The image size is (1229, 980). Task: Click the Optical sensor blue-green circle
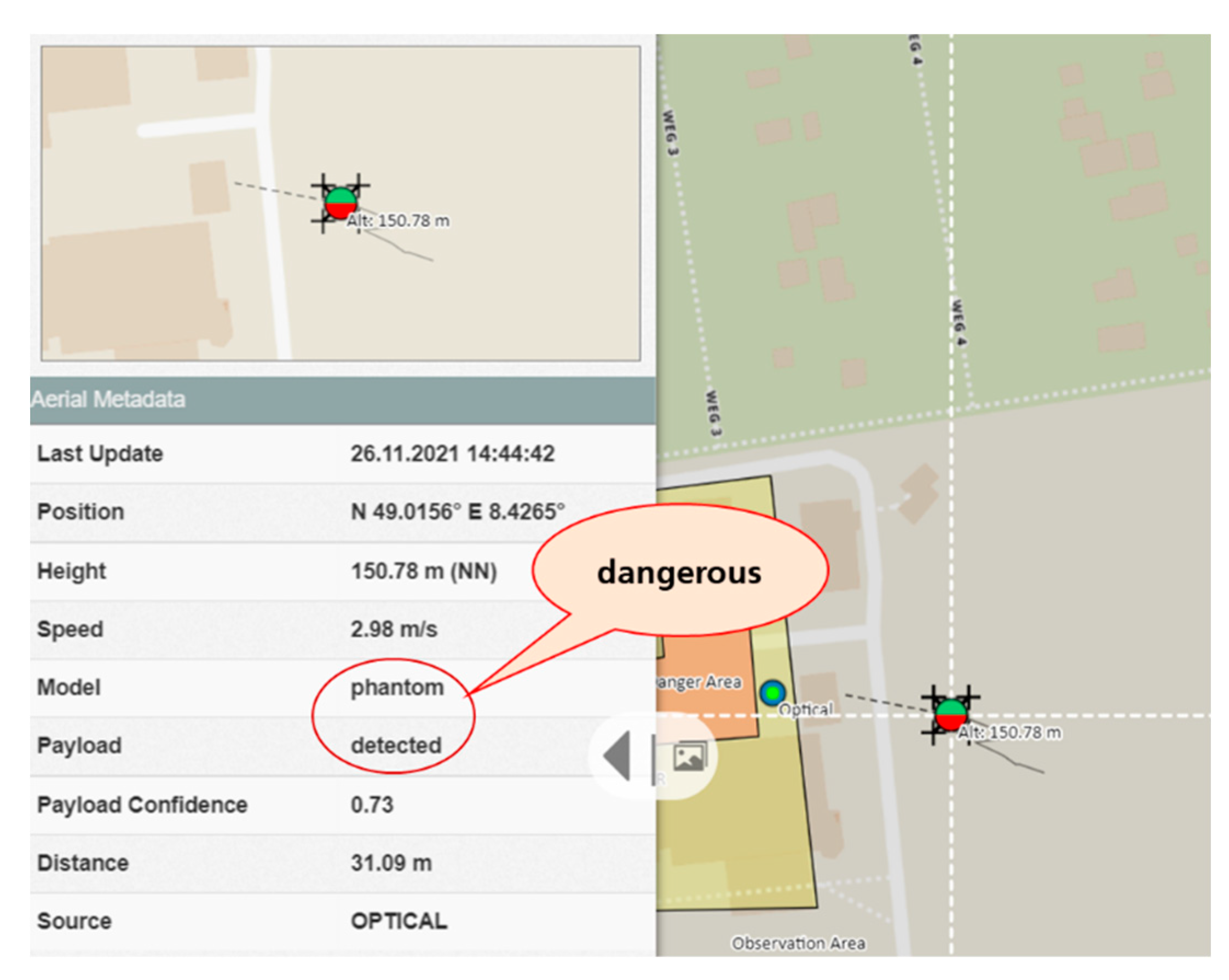point(772,693)
